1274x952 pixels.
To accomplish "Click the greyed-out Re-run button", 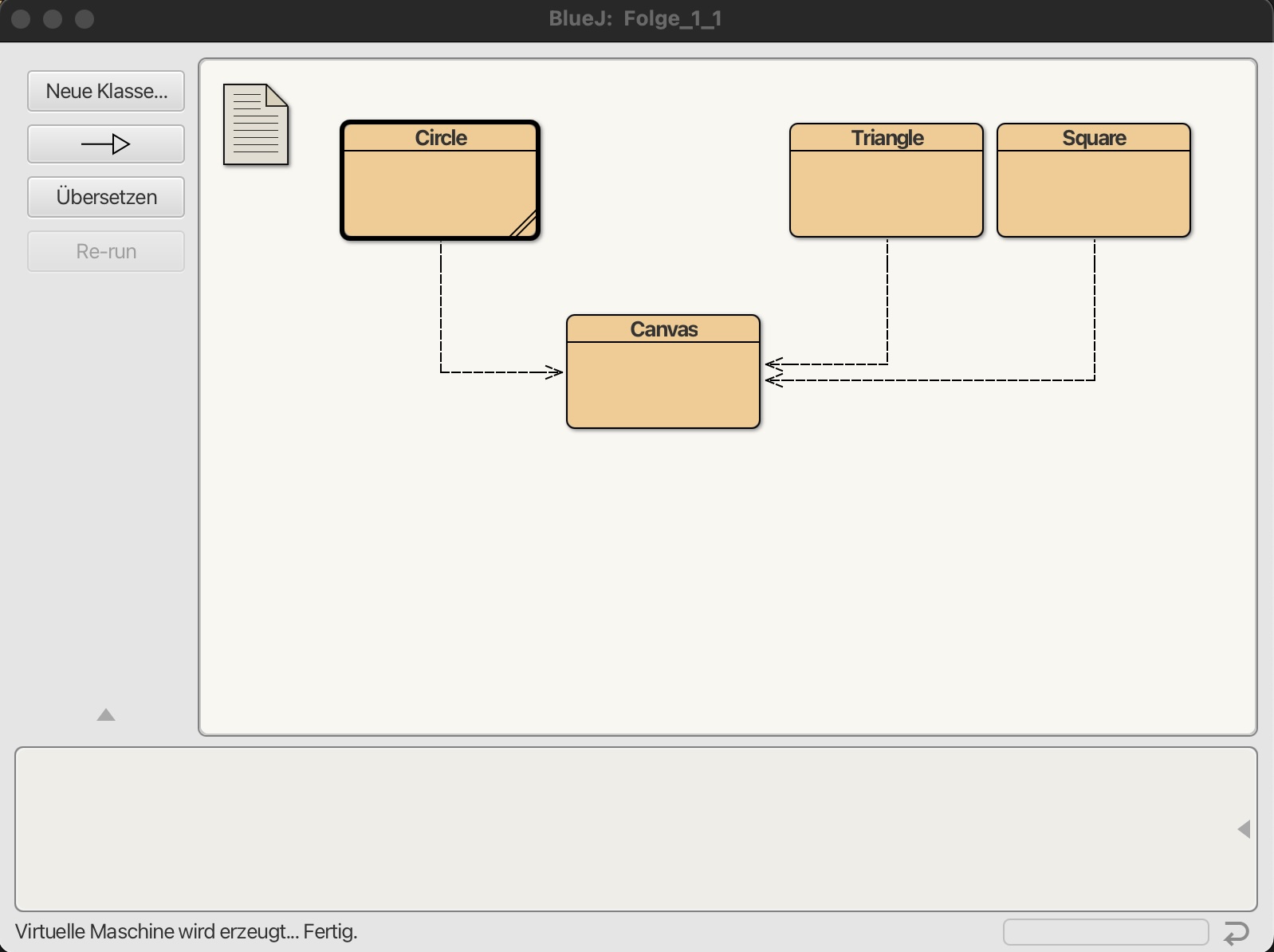I will [106, 251].
